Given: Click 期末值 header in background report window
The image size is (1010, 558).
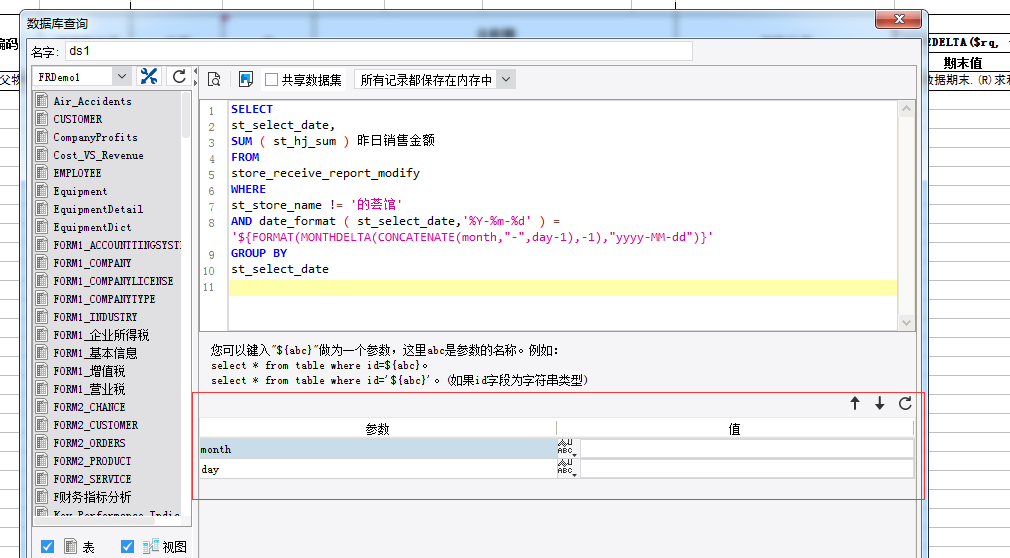Looking at the screenshot, I should coord(963,63).
